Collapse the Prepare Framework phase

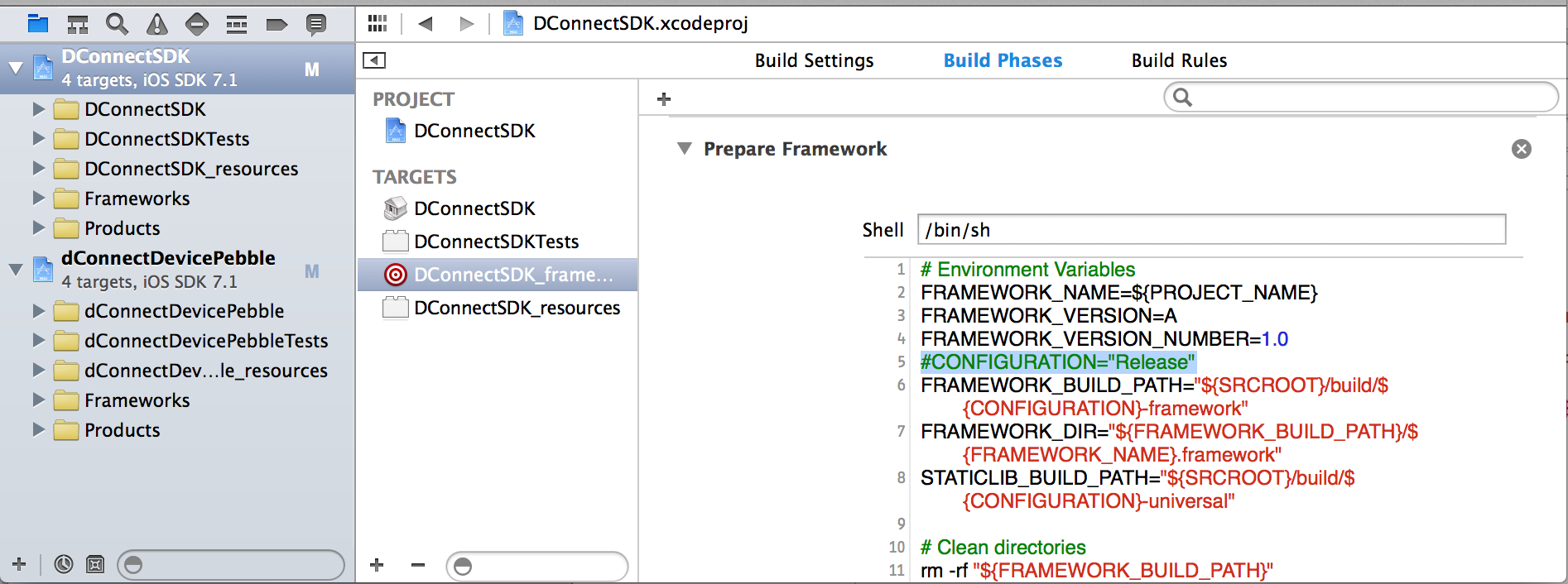[x=684, y=149]
